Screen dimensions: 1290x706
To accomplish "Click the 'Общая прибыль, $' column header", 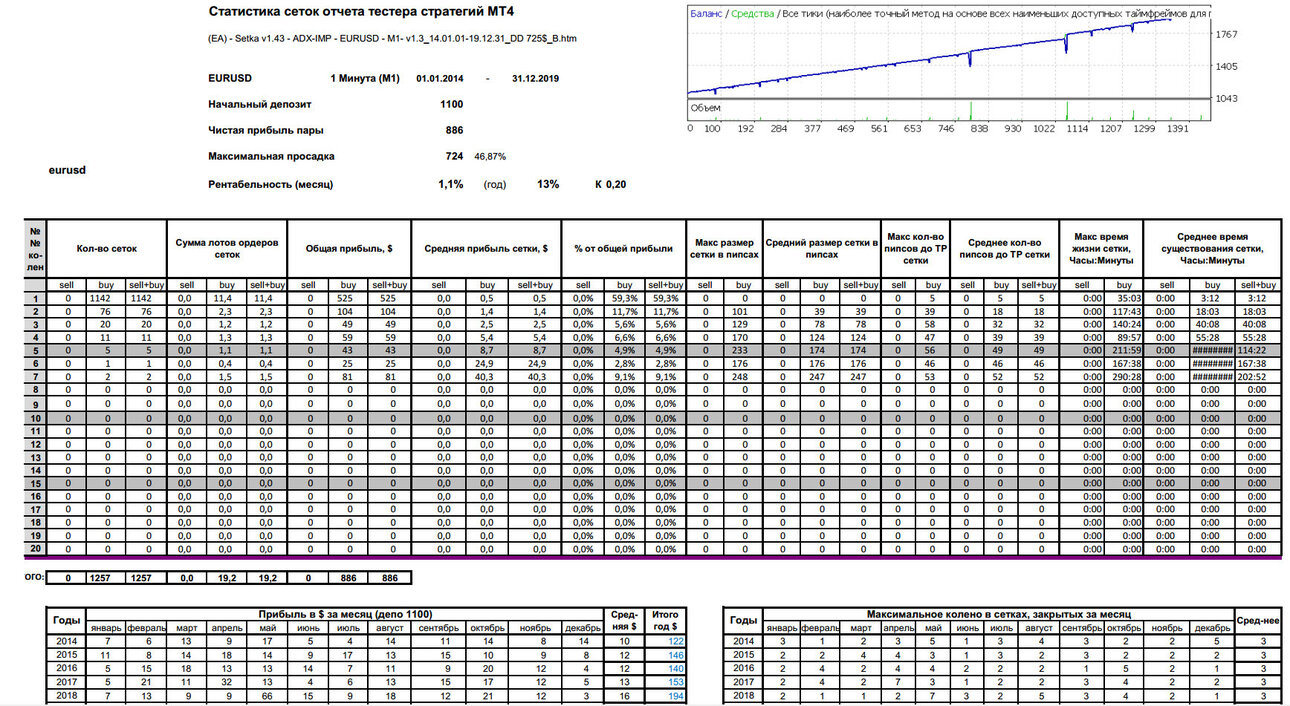I will (x=350, y=249).
